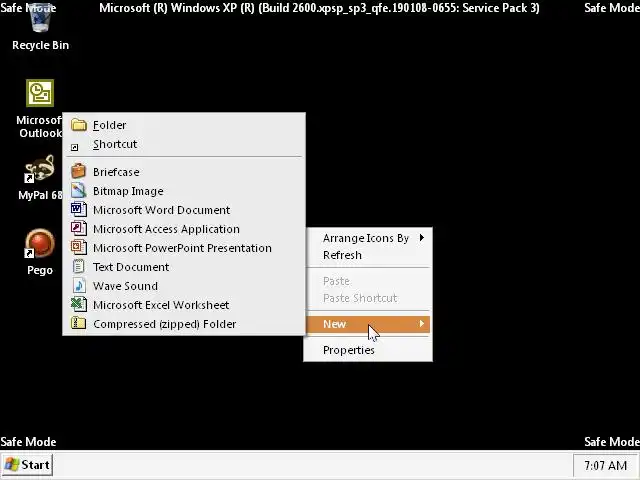The width and height of the screenshot is (640, 480).
Task: Click the PowerPoint Presentation icon
Action: [78, 247]
